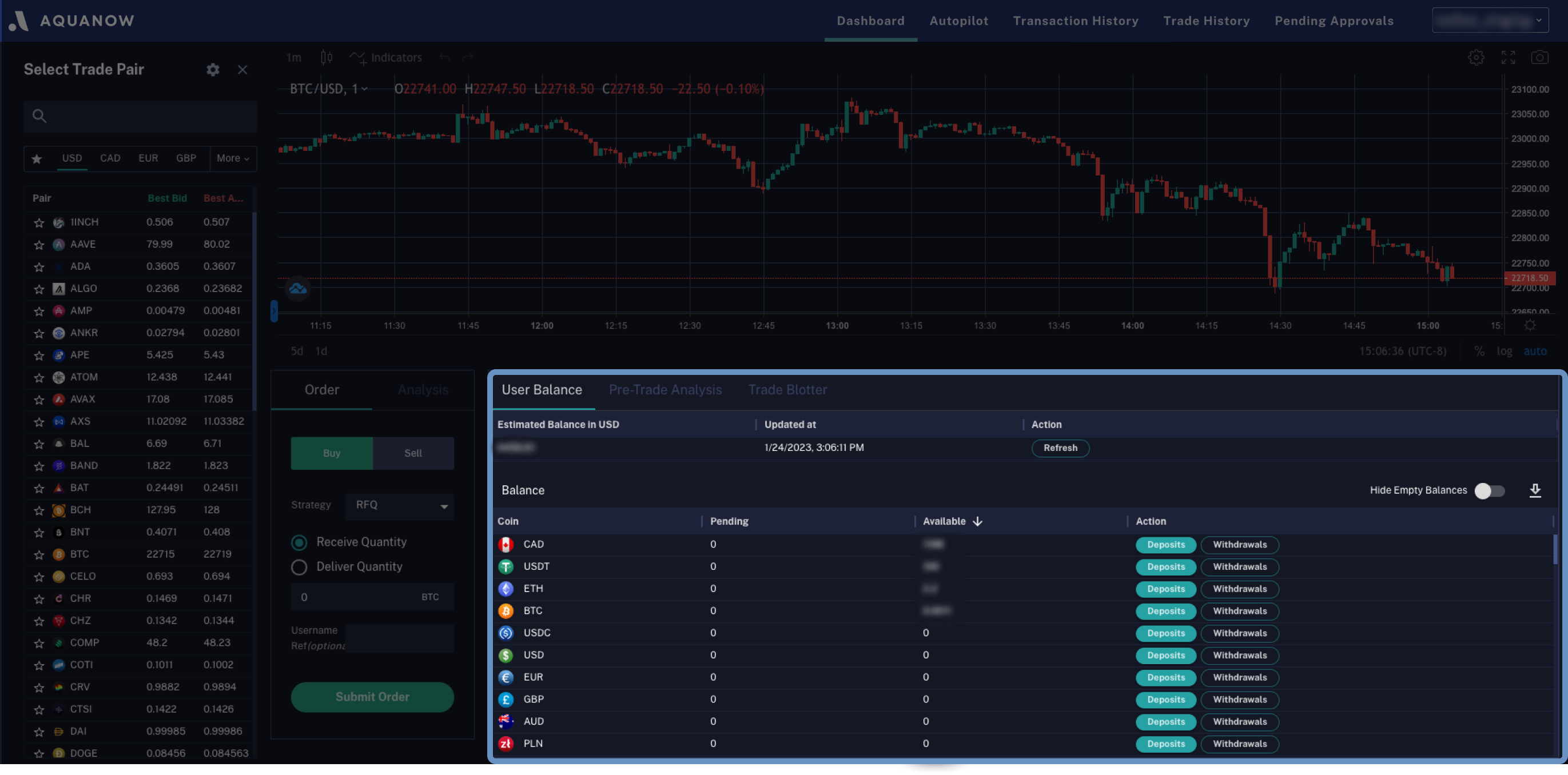Open the Indicators chart tool
The width and height of the screenshot is (1568, 775).
pos(386,57)
